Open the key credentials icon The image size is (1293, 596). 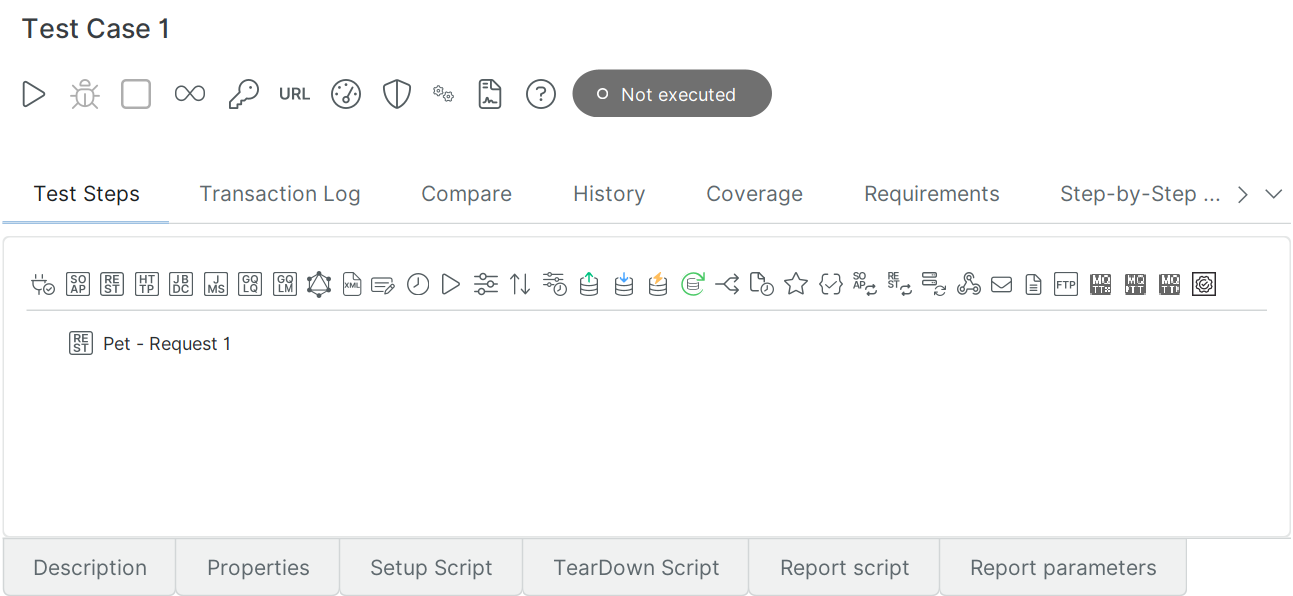tap(243, 94)
